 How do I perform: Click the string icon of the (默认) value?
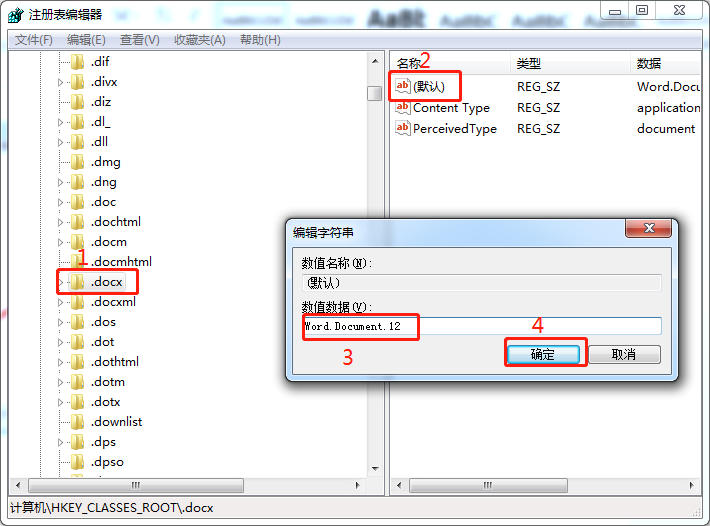pos(403,86)
